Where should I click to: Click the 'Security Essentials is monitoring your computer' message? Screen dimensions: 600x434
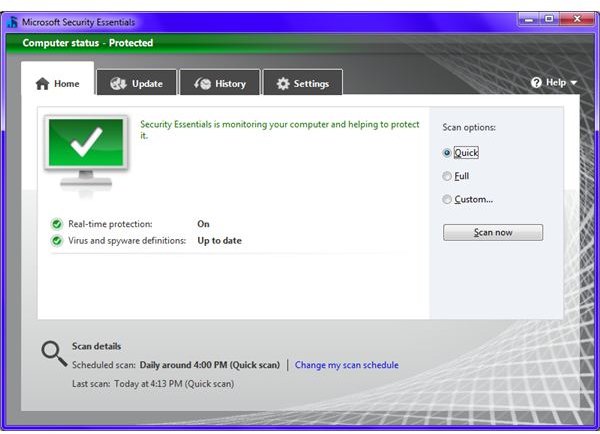(x=280, y=130)
